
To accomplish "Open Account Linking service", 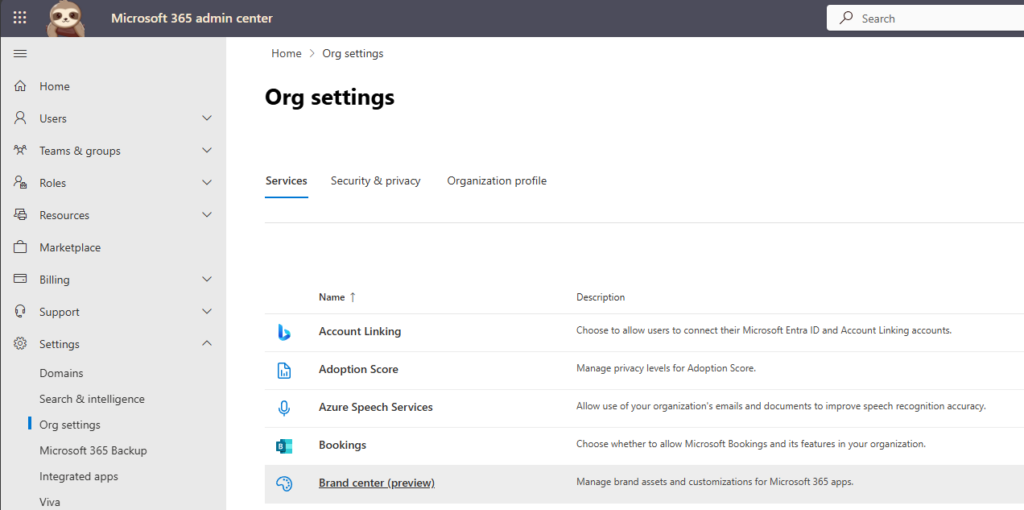I will [360, 332].
